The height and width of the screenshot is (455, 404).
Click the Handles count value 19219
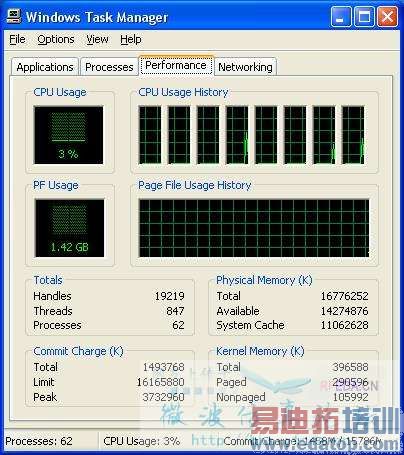point(169,296)
